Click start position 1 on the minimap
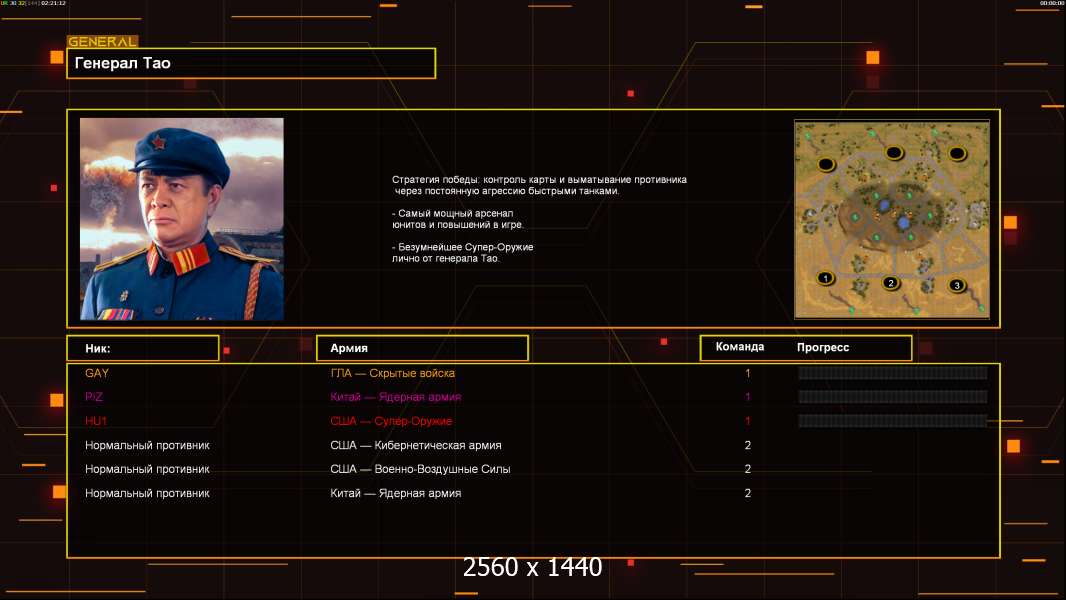The height and width of the screenshot is (600, 1066). coord(825,278)
